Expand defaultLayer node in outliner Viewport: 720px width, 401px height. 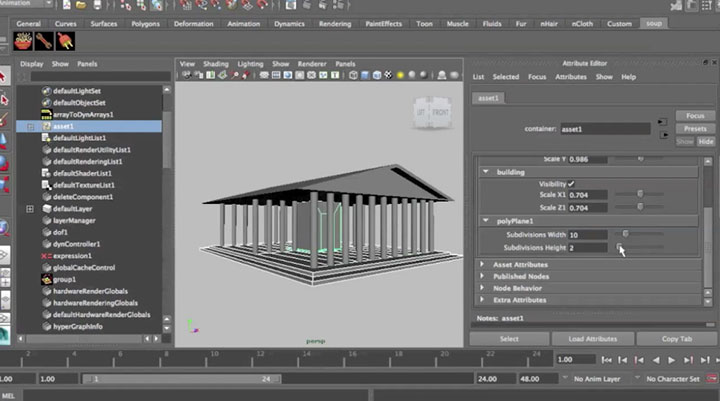coord(30,209)
